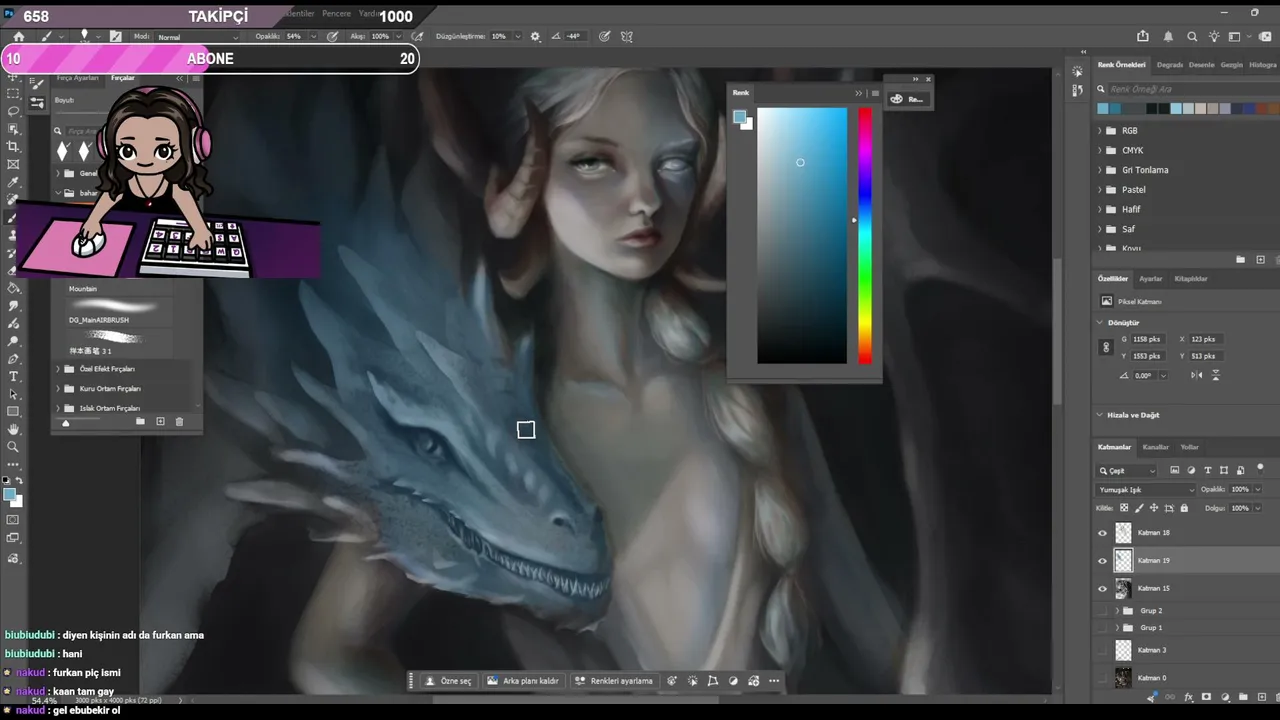This screenshot has height=720, width=1280.
Task: Click the hue slider in Renk panel
Action: [x=864, y=236]
